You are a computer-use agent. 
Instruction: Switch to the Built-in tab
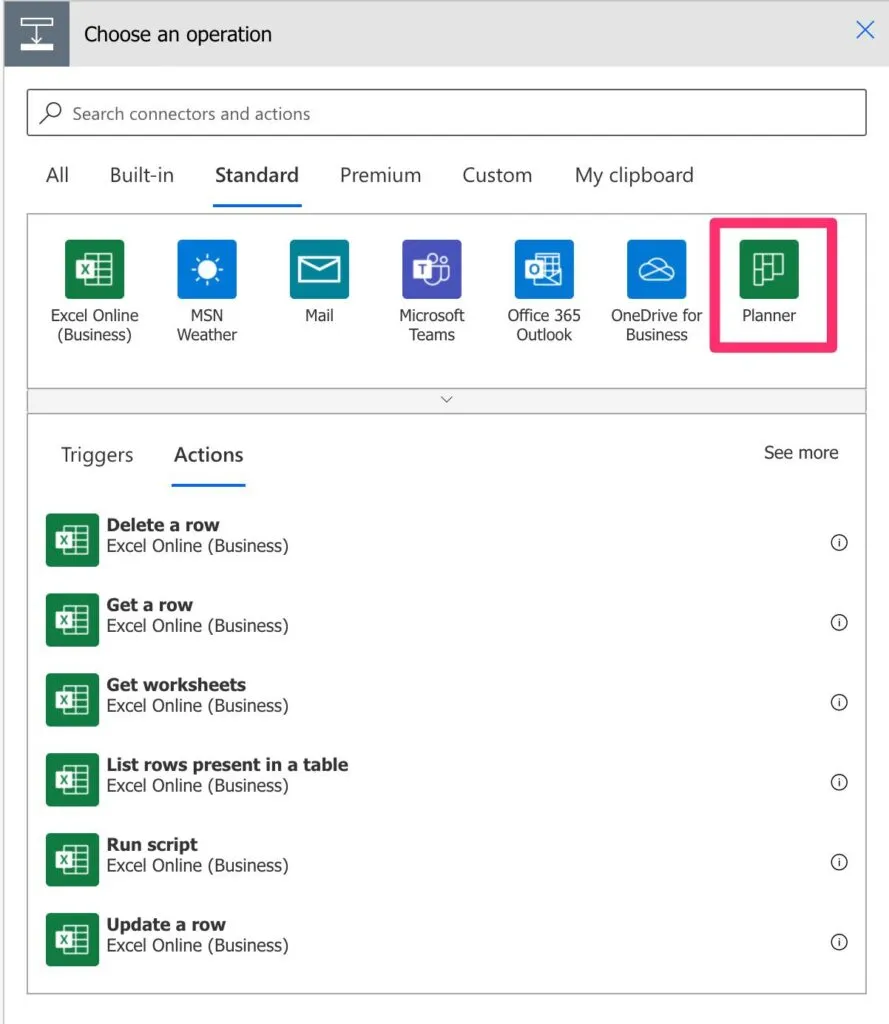click(x=141, y=175)
